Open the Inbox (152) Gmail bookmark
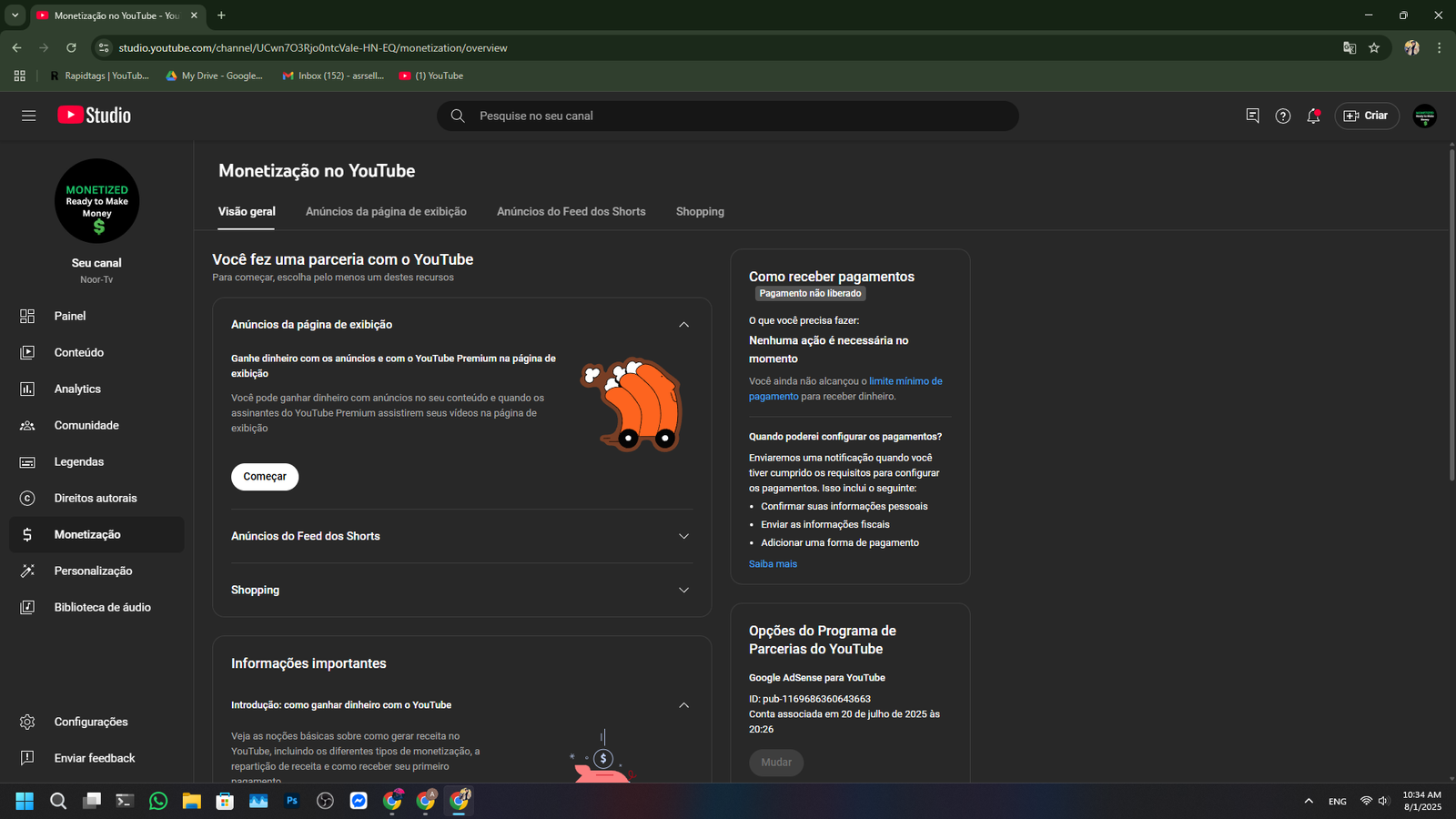Image resolution: width=1456 pixels, height=819 pixels. [333, 76]
